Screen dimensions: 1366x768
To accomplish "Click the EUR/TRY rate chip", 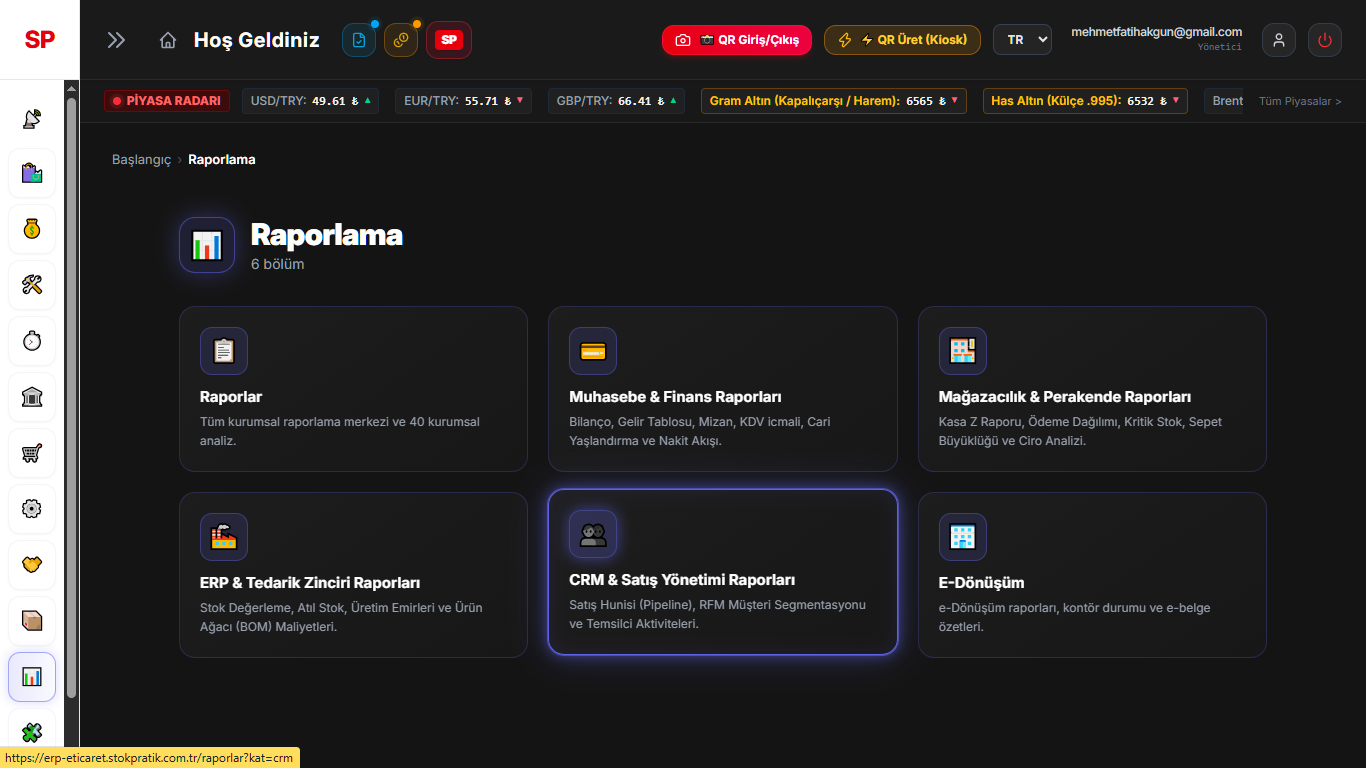I will (463, 101).
